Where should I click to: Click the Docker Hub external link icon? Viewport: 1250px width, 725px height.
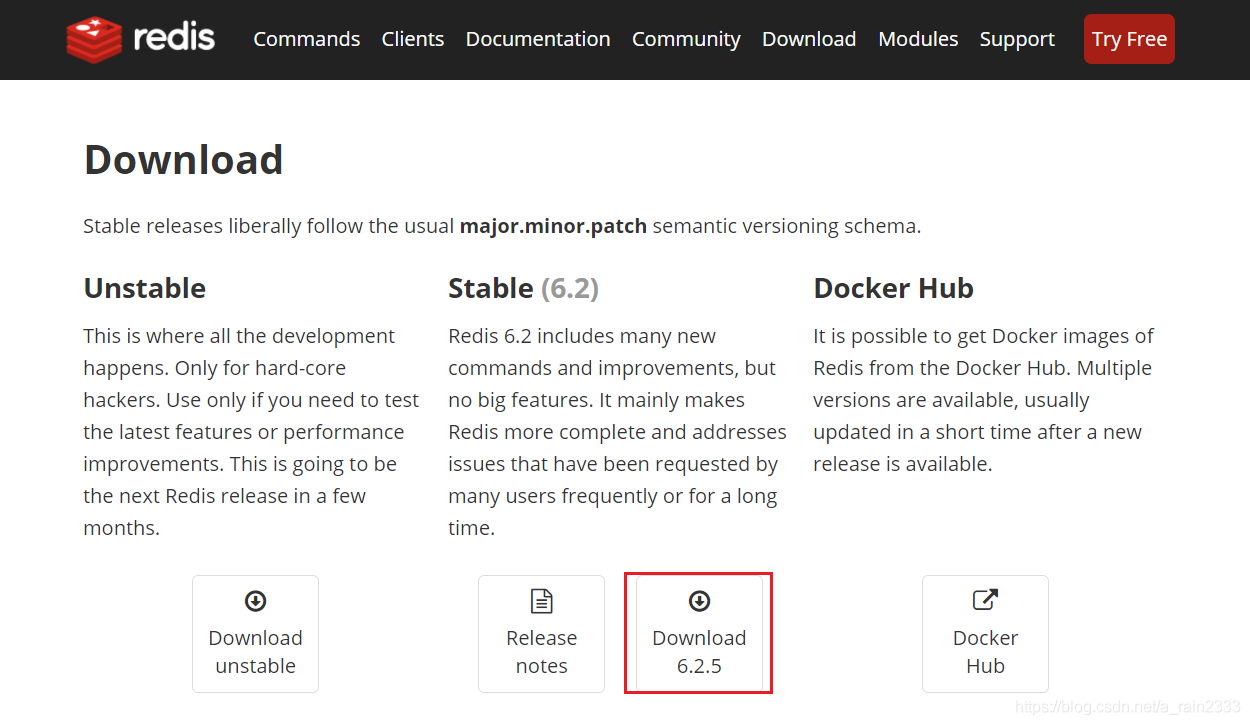(985, 600)
